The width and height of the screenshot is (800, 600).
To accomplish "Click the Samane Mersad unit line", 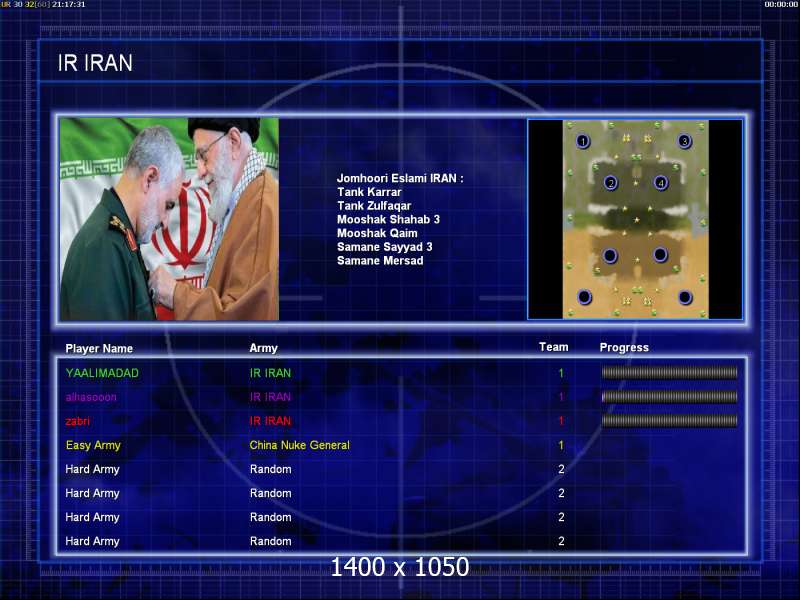I will coord(380,261).
